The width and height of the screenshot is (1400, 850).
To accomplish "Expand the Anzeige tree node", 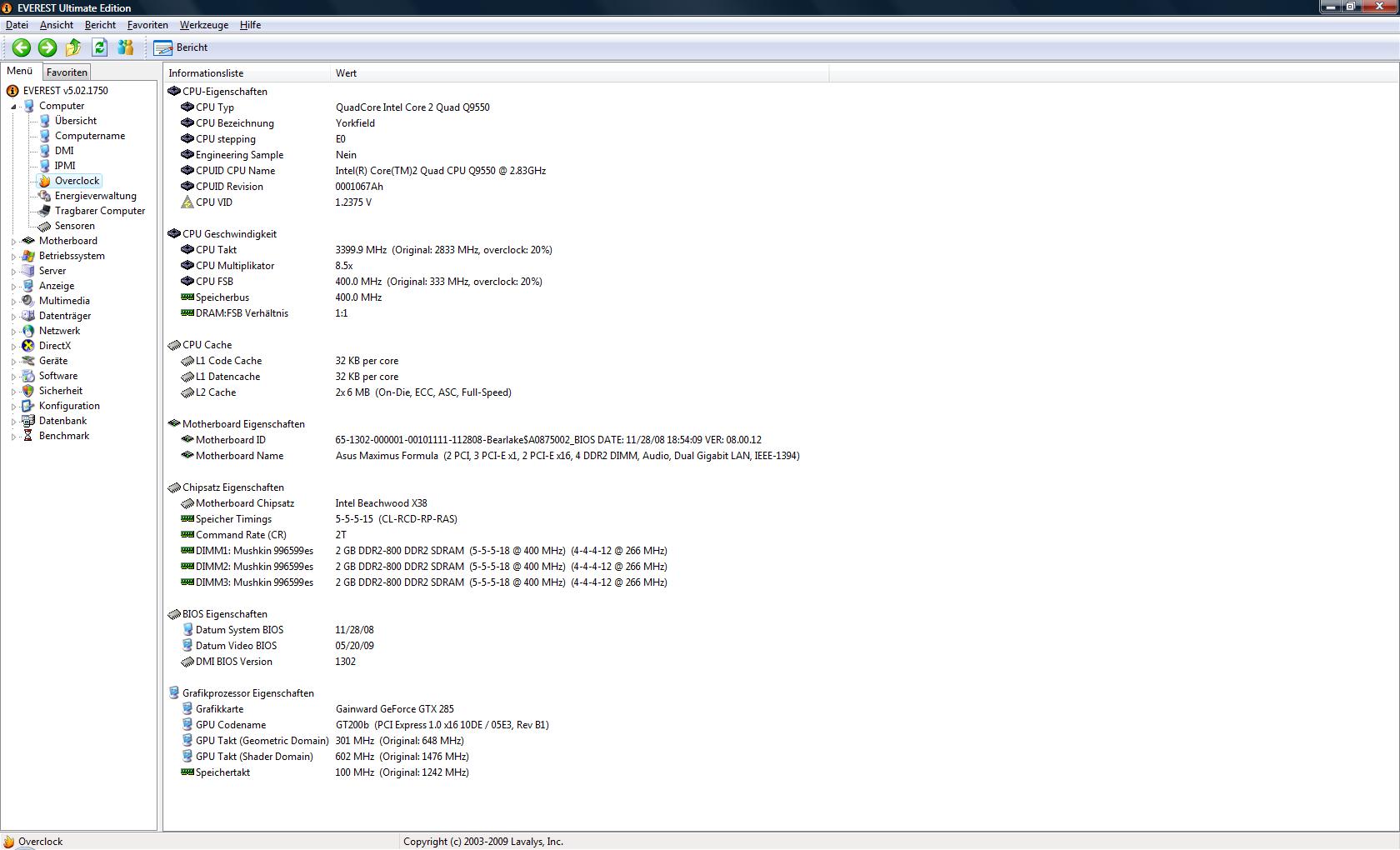I will 13,287.
